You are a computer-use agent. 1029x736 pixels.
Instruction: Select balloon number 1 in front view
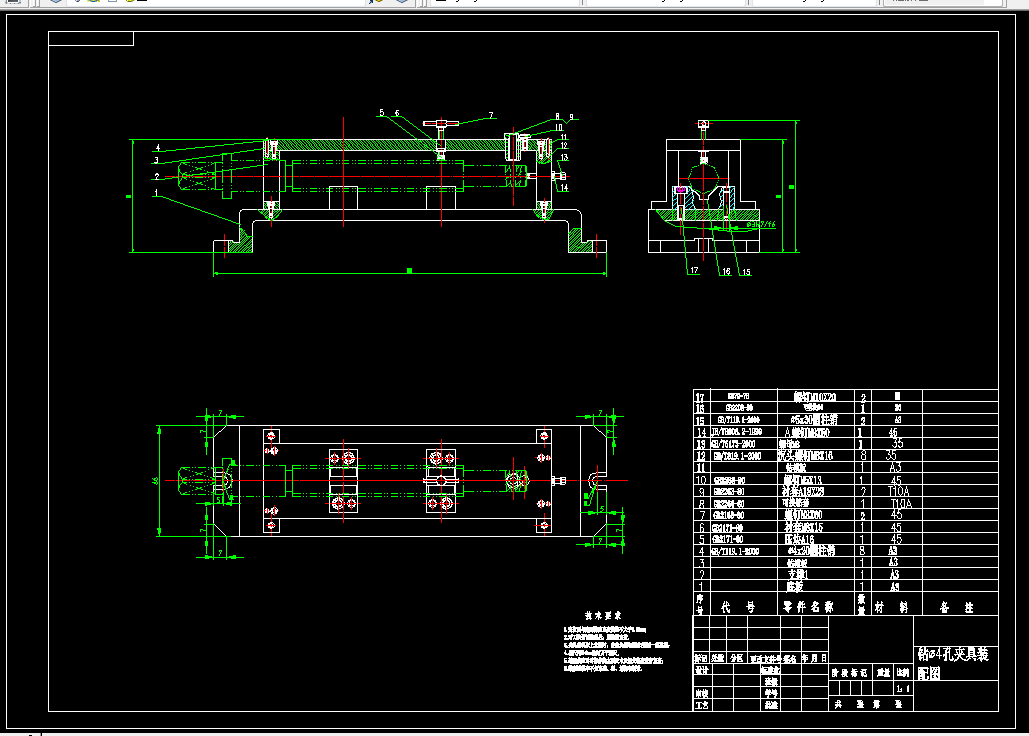click(x=156, y=193)
